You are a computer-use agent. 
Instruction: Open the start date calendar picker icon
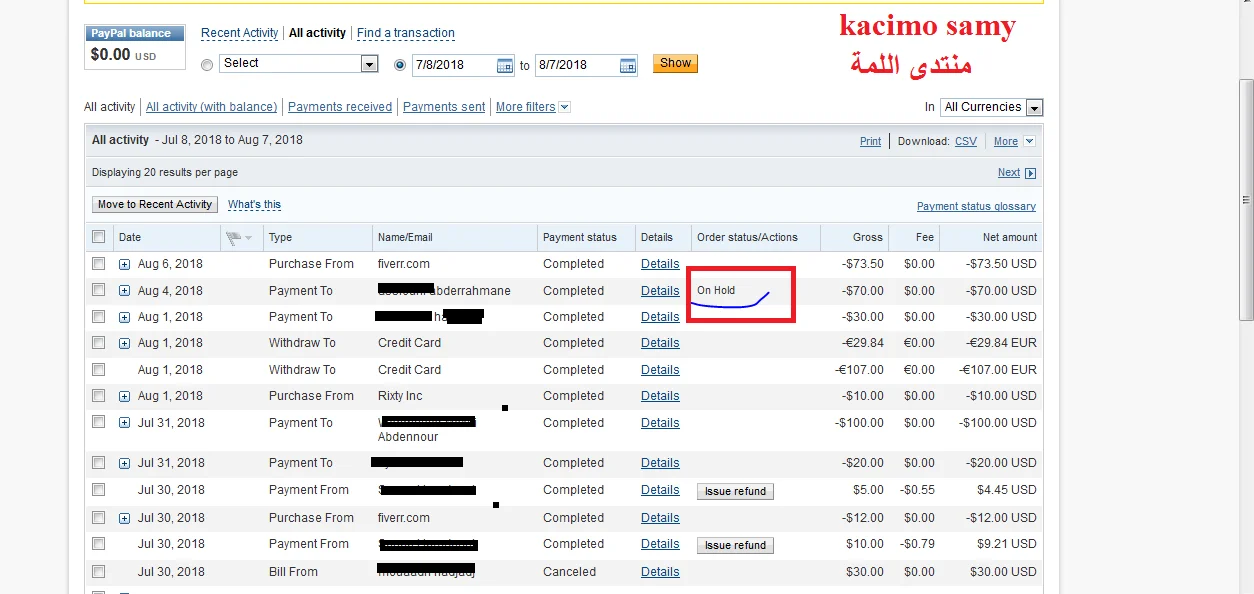(505, 66)
